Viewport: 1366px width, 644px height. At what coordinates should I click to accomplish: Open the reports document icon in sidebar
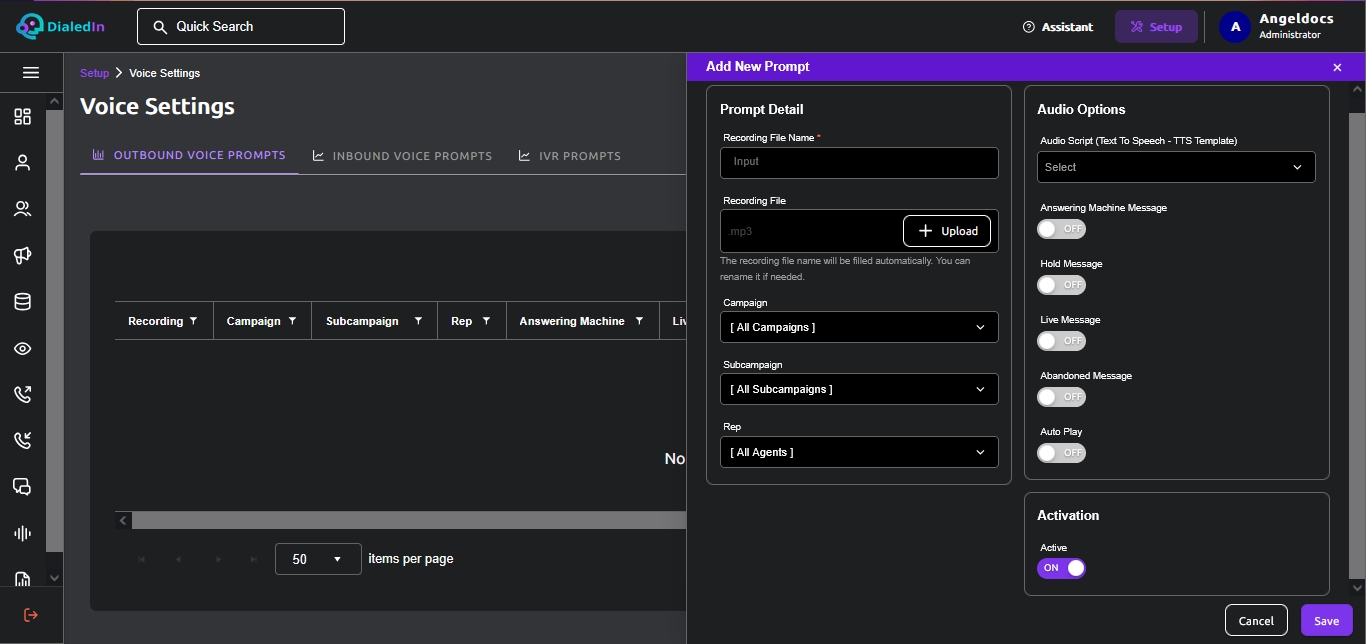[22, 578]
